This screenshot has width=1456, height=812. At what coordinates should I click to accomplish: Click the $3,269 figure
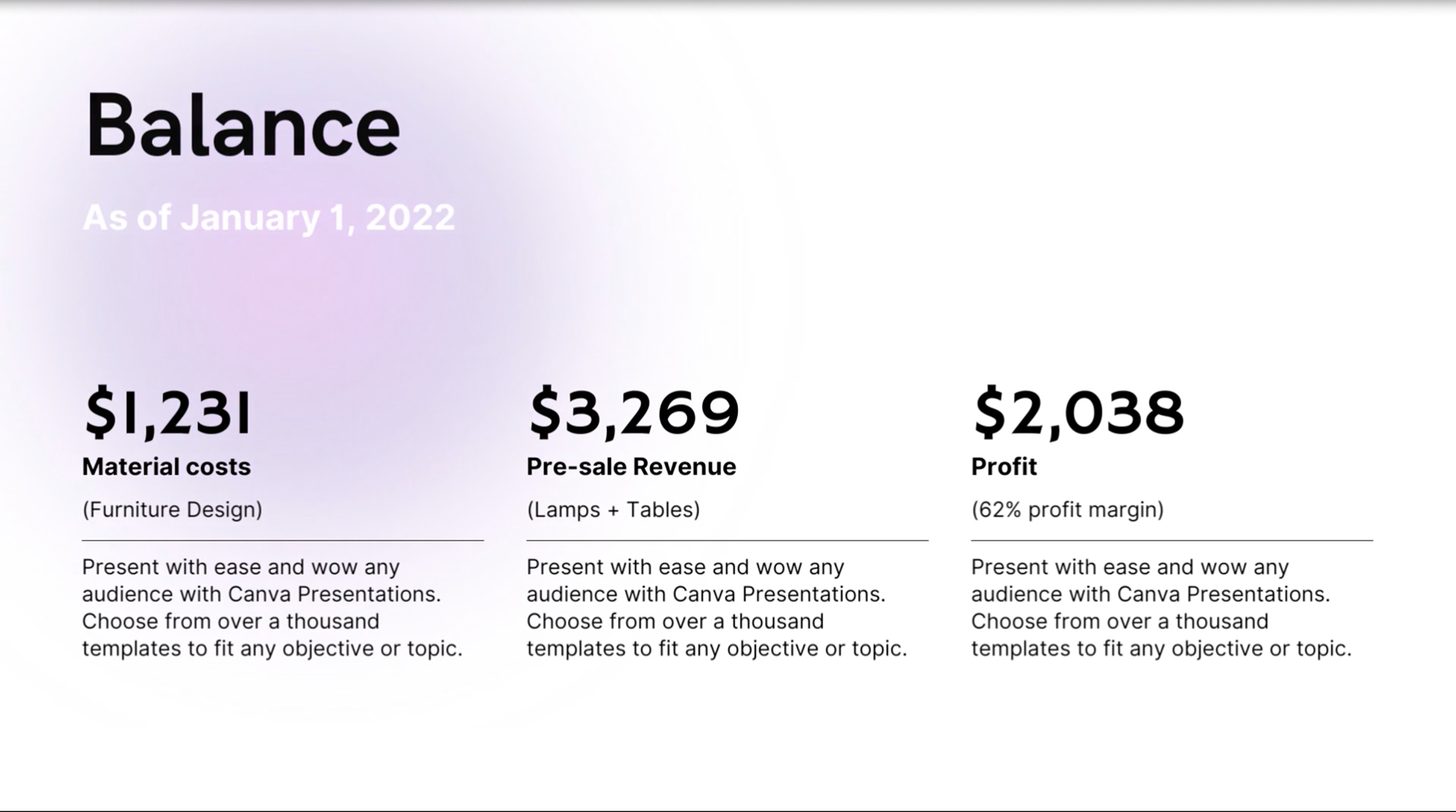point(634,412)
